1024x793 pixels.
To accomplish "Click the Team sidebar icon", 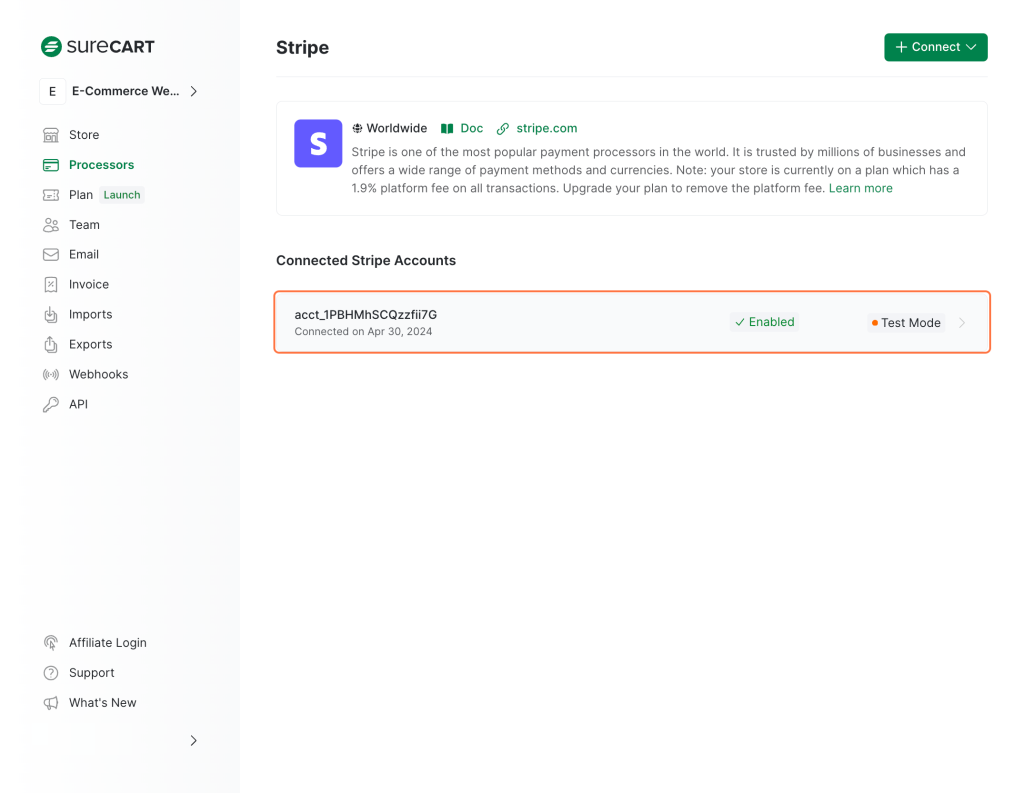I will point(50,224).
